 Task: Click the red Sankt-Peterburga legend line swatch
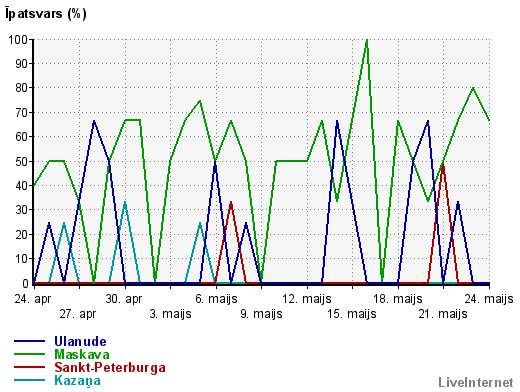pos(29,367)
